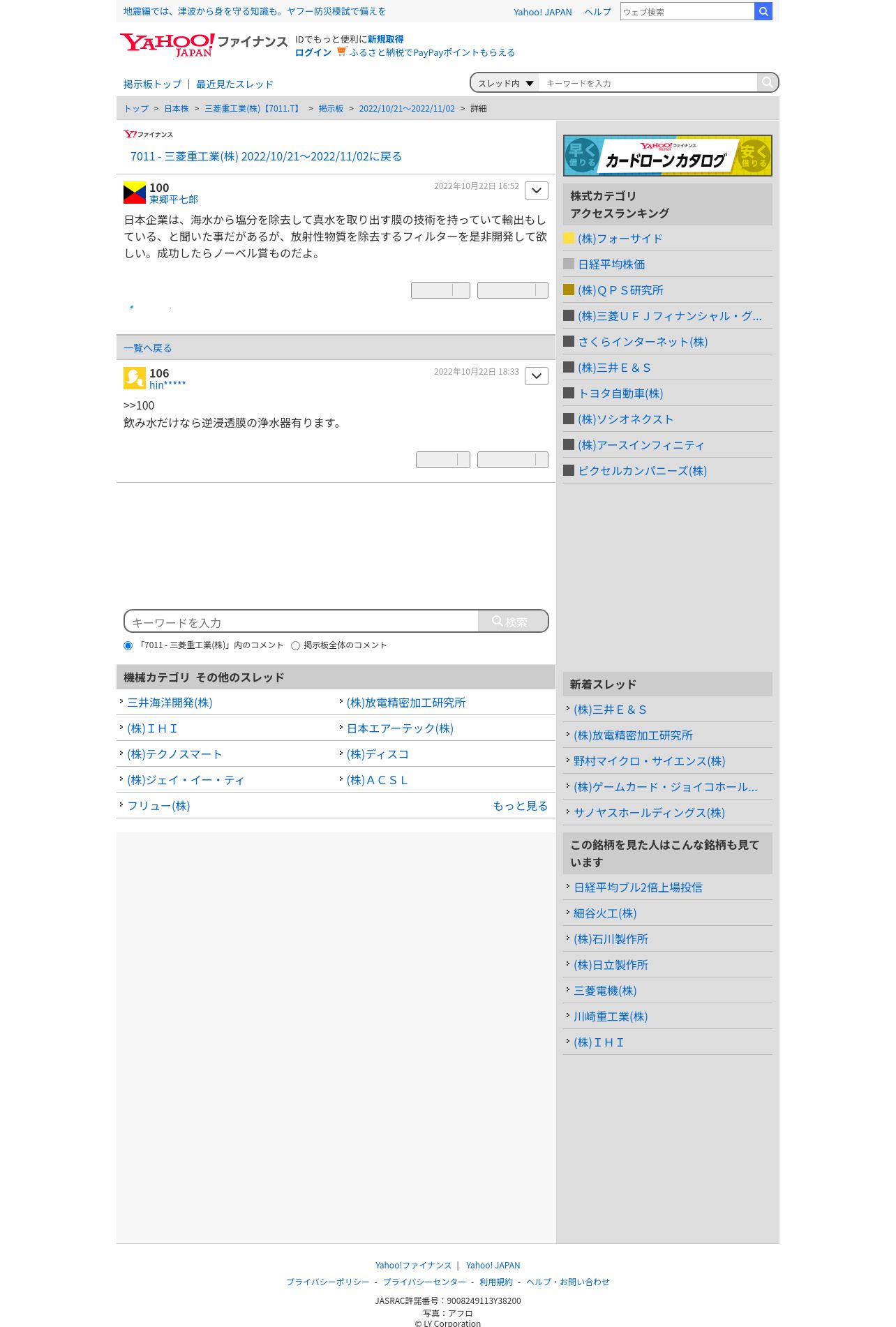Click the Yahoo! JAPAN link in top bar
This screenshot has height=1327, width=896.
pyautogui.click(x=542, y=12)
